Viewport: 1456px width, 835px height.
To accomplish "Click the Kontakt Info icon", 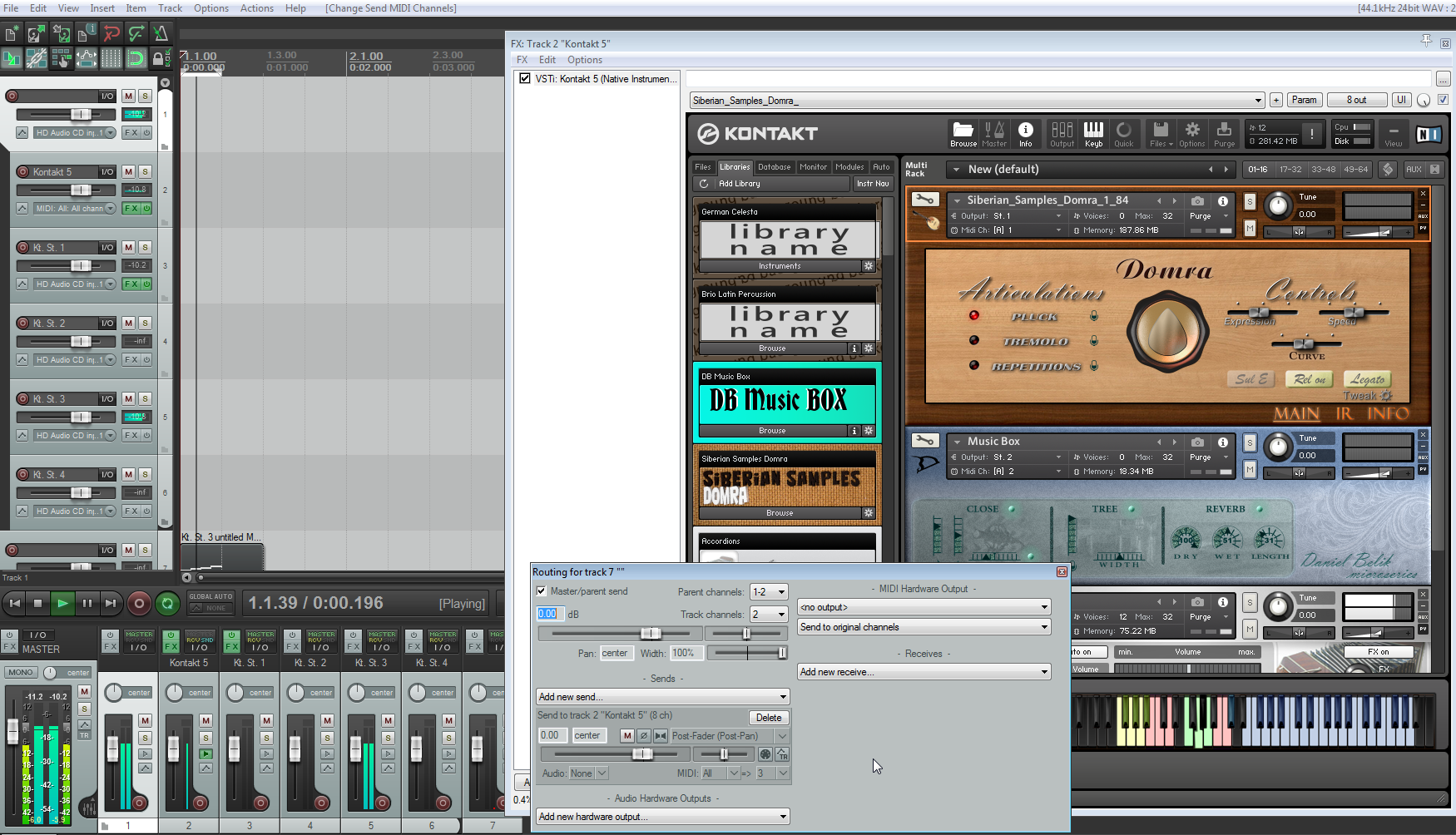I will [1026, 133].
